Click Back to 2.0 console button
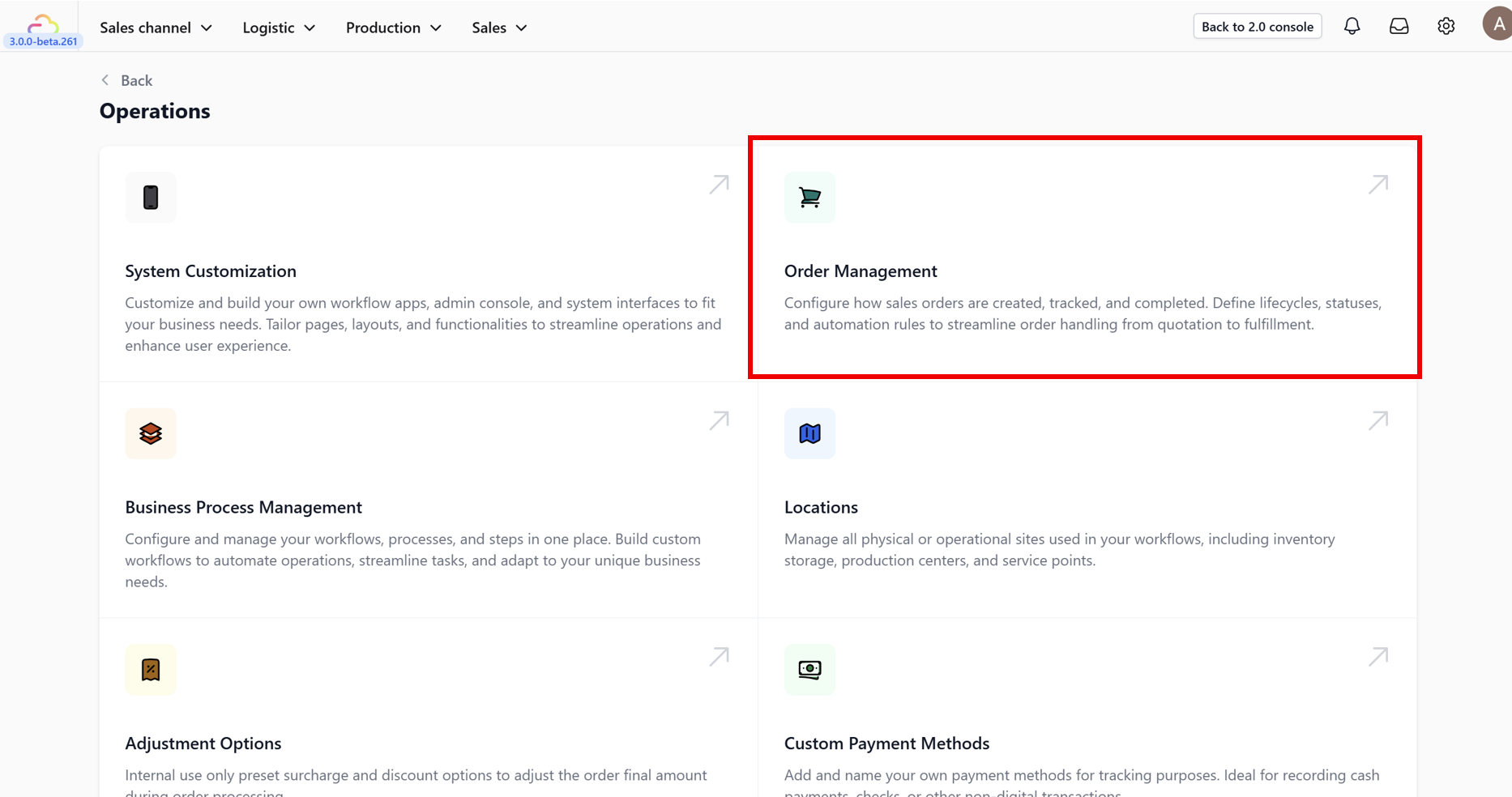The height and width of the screenshot is (797, 1512). pos(1258,27)
